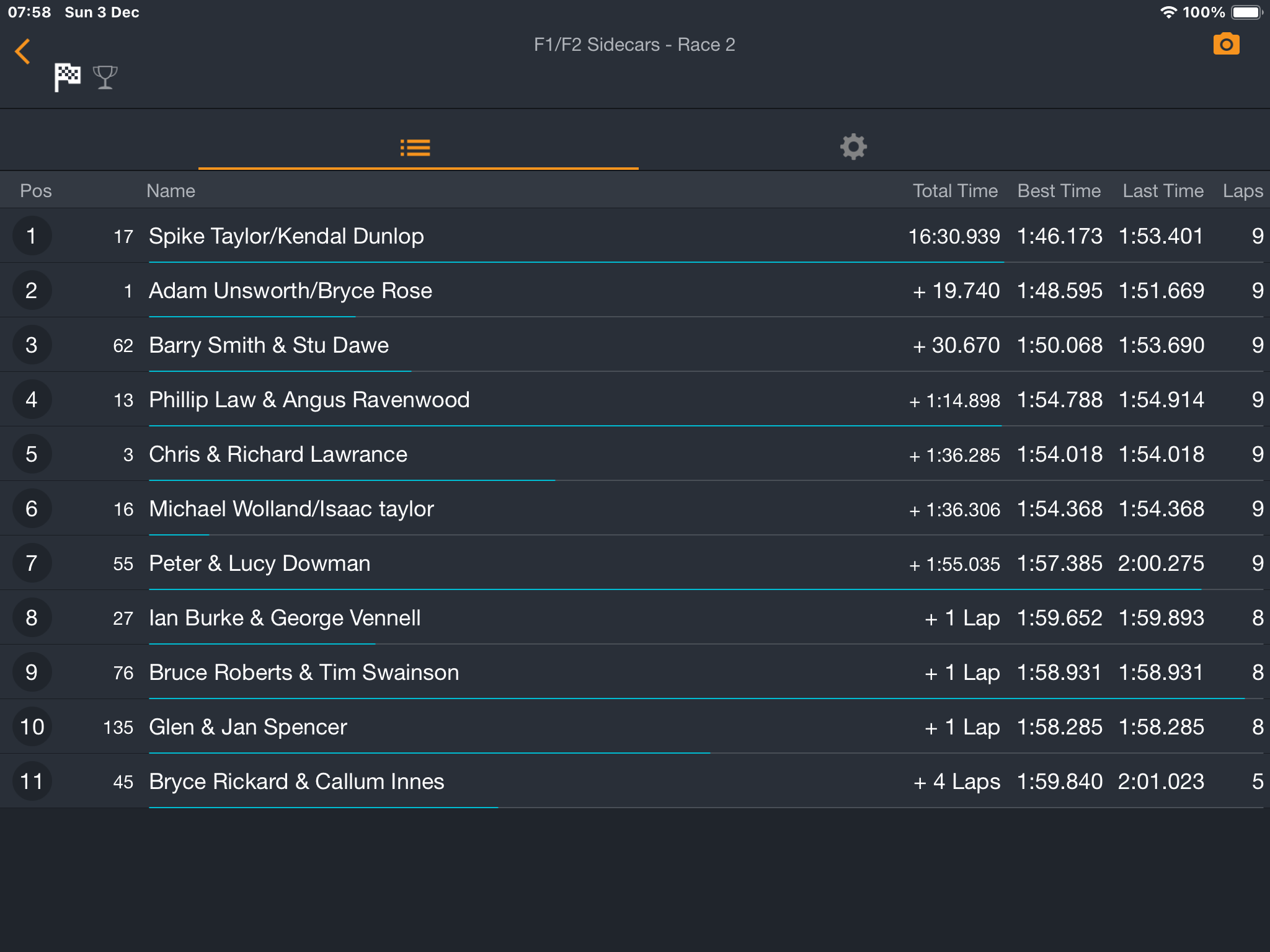Select Bryce Rickard & Callum Innes entry
Screen dimensions: 1270x952
pyautogui.click(x=635, y=781)
